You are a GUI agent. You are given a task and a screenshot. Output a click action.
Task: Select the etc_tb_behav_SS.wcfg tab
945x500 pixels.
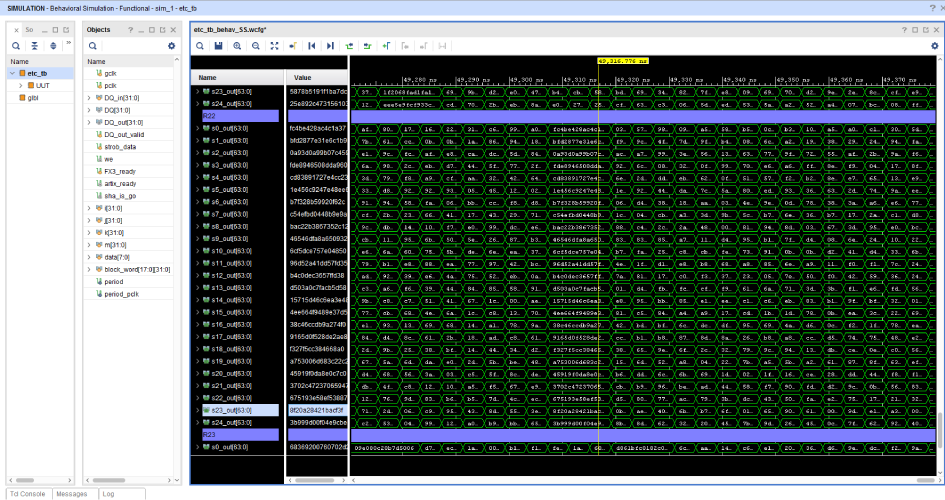[230, 30]
